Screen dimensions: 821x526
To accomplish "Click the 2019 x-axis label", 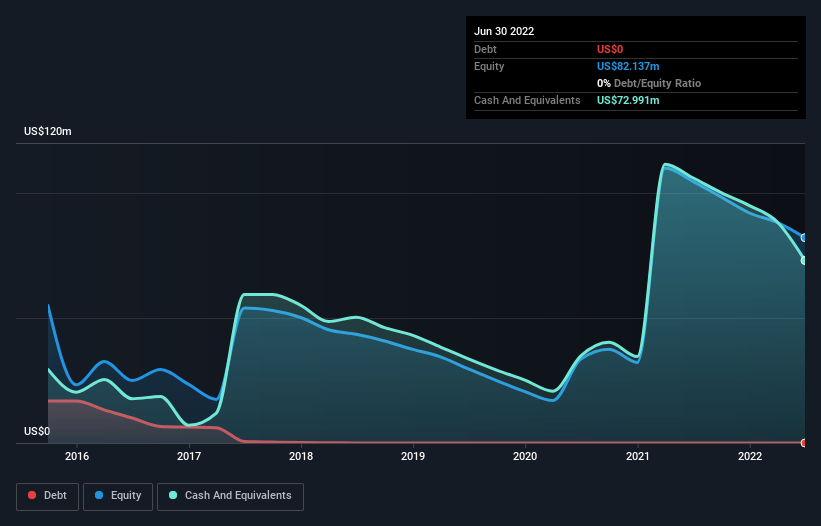I will (413, 456).
